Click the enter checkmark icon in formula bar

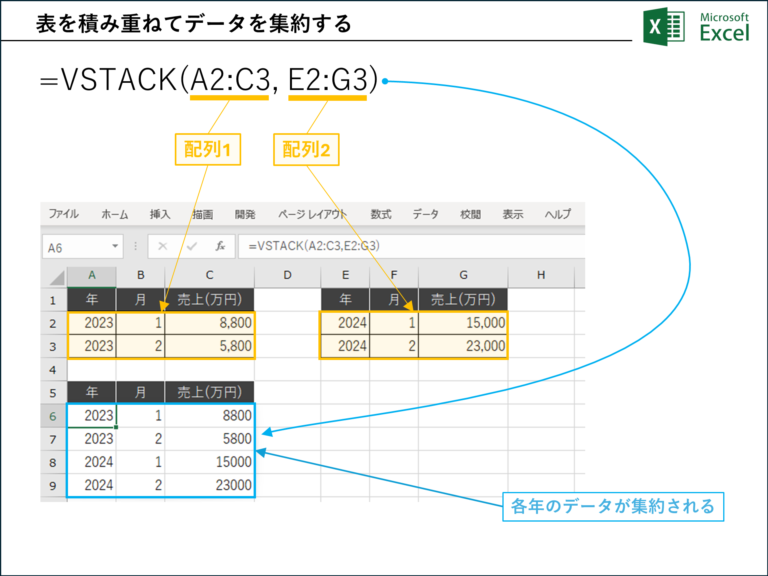189,246
